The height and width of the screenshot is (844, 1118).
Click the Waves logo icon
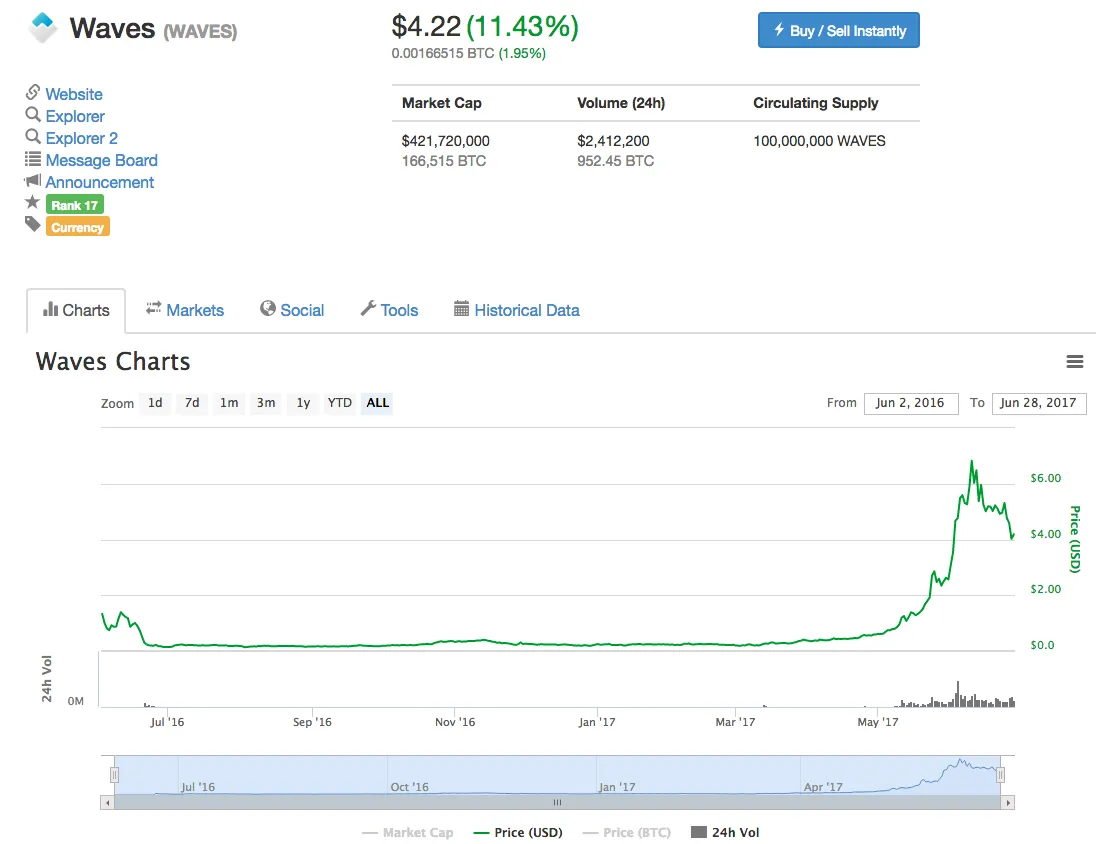[x=43, y=28]
